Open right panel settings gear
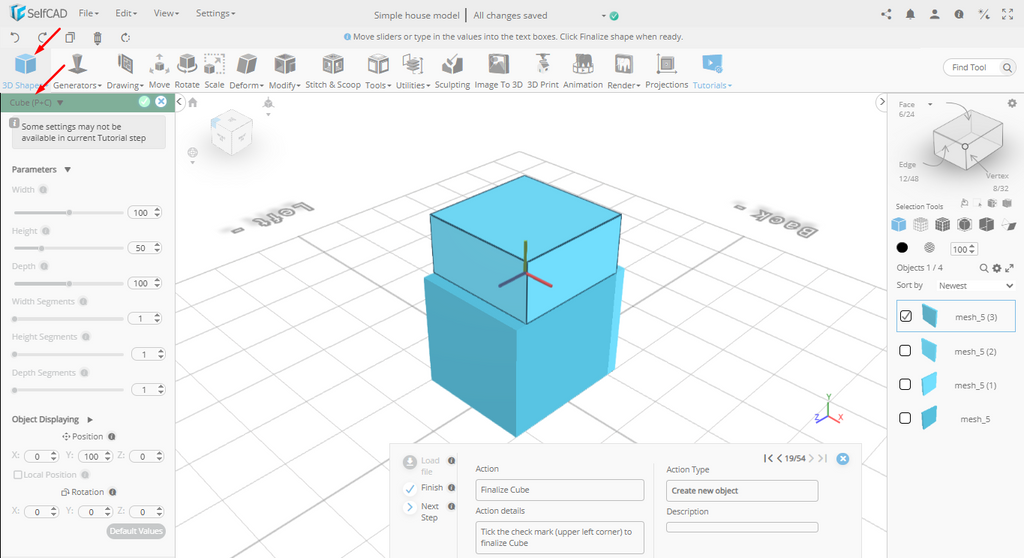1024x558 pixels. point(1012,103)
